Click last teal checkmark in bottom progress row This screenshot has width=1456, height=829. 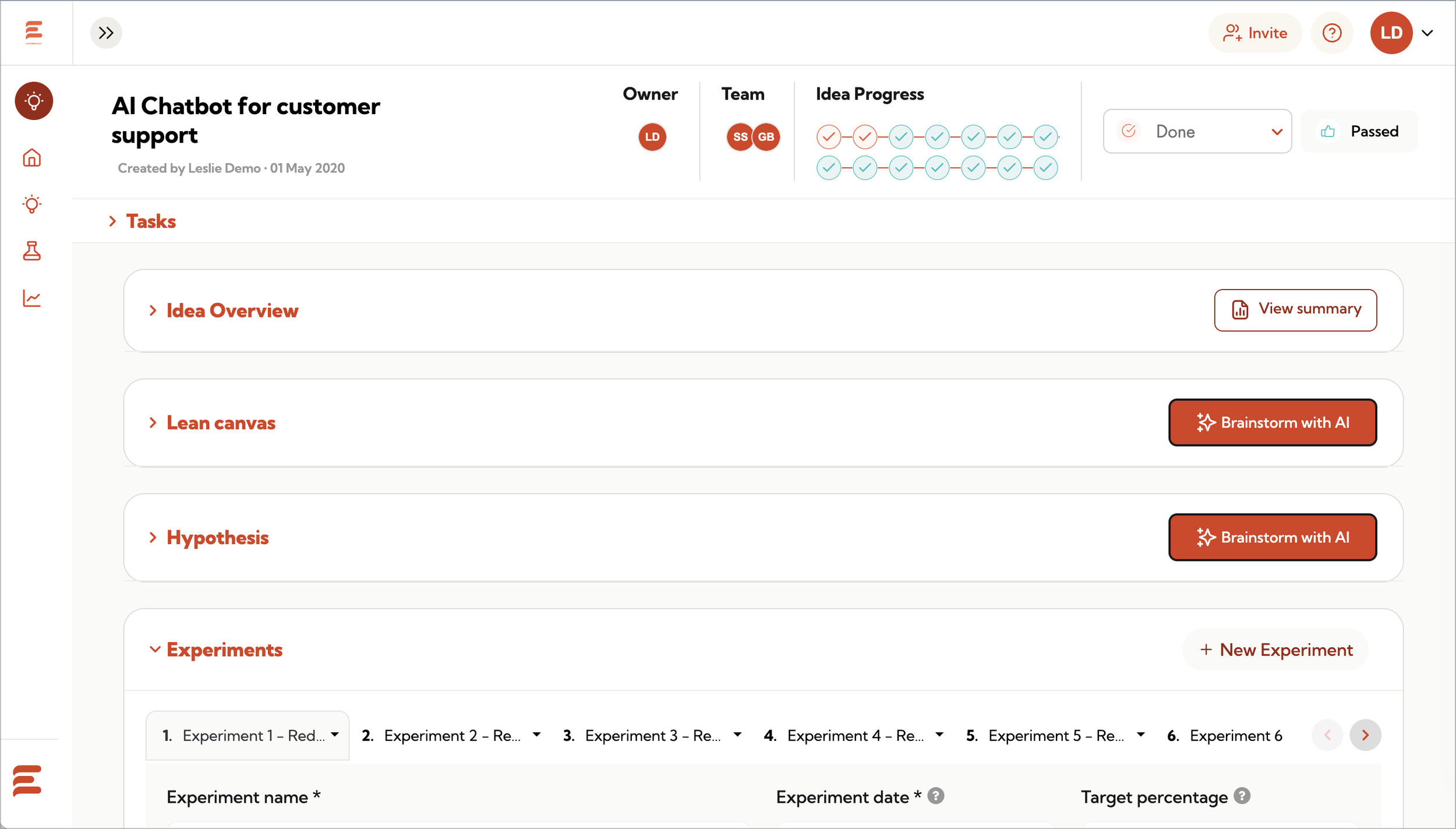click(x=1045, y=168)
